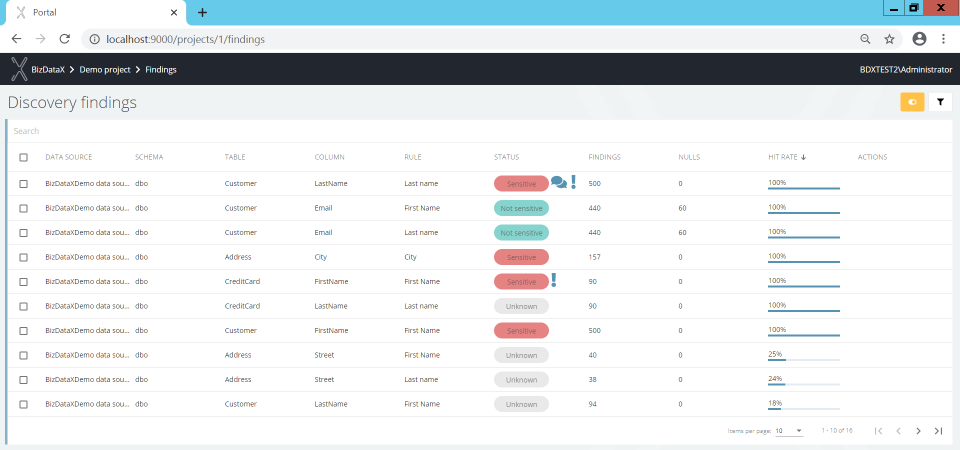Image resolution: width=960 pixels, height=450 pixels.
Task: Check the CreditCard FirstName row checkbox
Action: click(x=23, y=282)
